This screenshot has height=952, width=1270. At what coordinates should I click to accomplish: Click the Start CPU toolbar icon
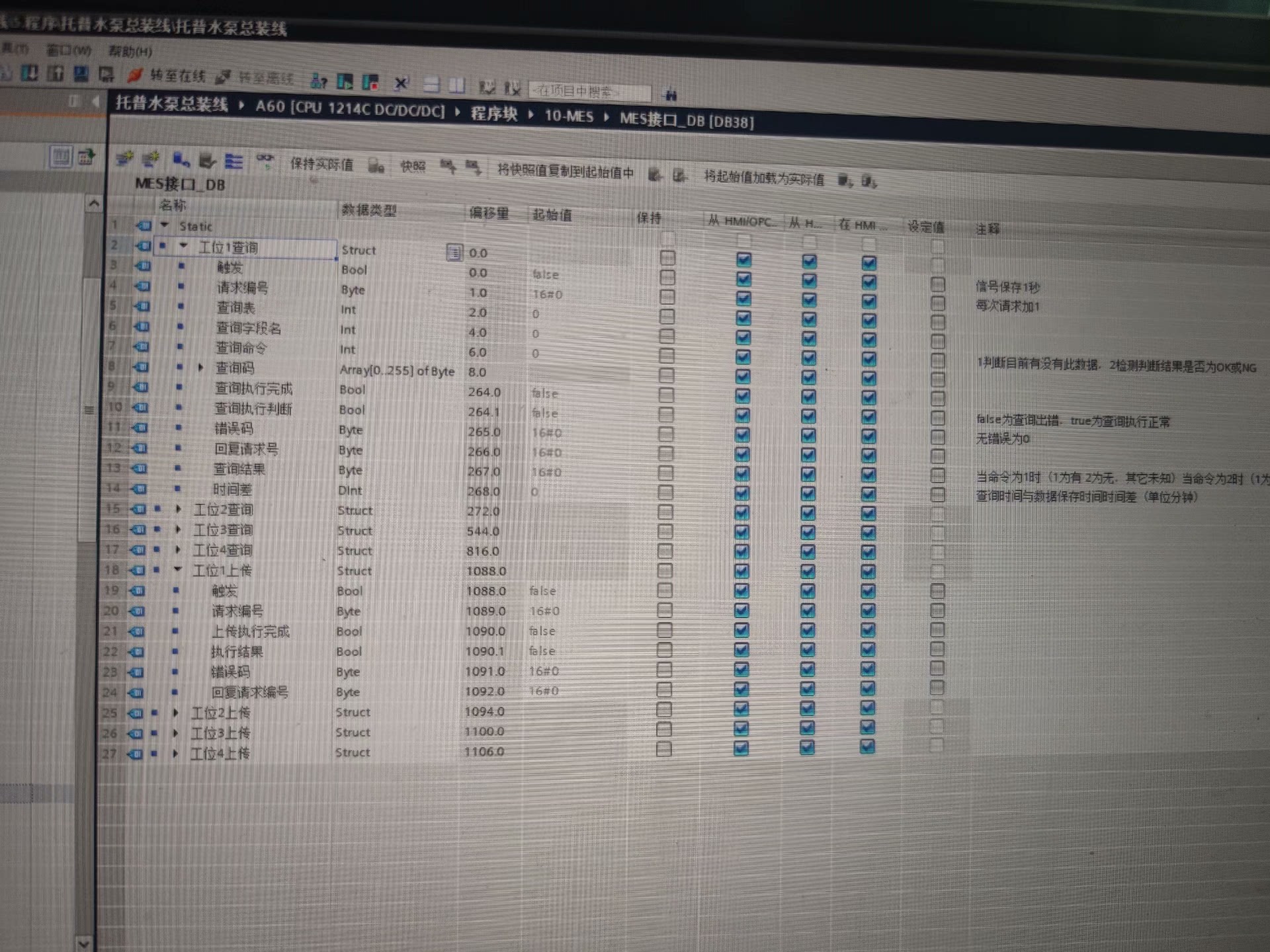pos(345,82)
